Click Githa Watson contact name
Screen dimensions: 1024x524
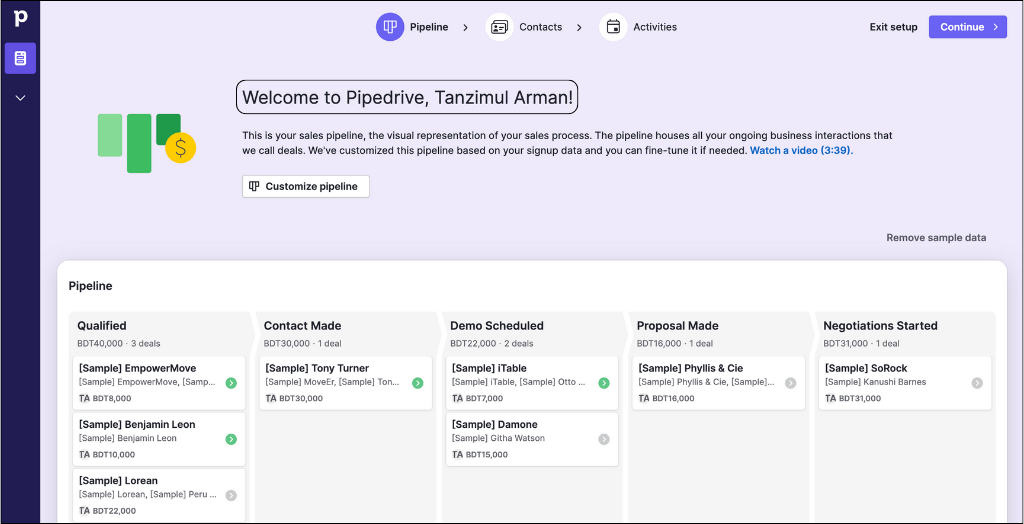[x=498, y=438]
